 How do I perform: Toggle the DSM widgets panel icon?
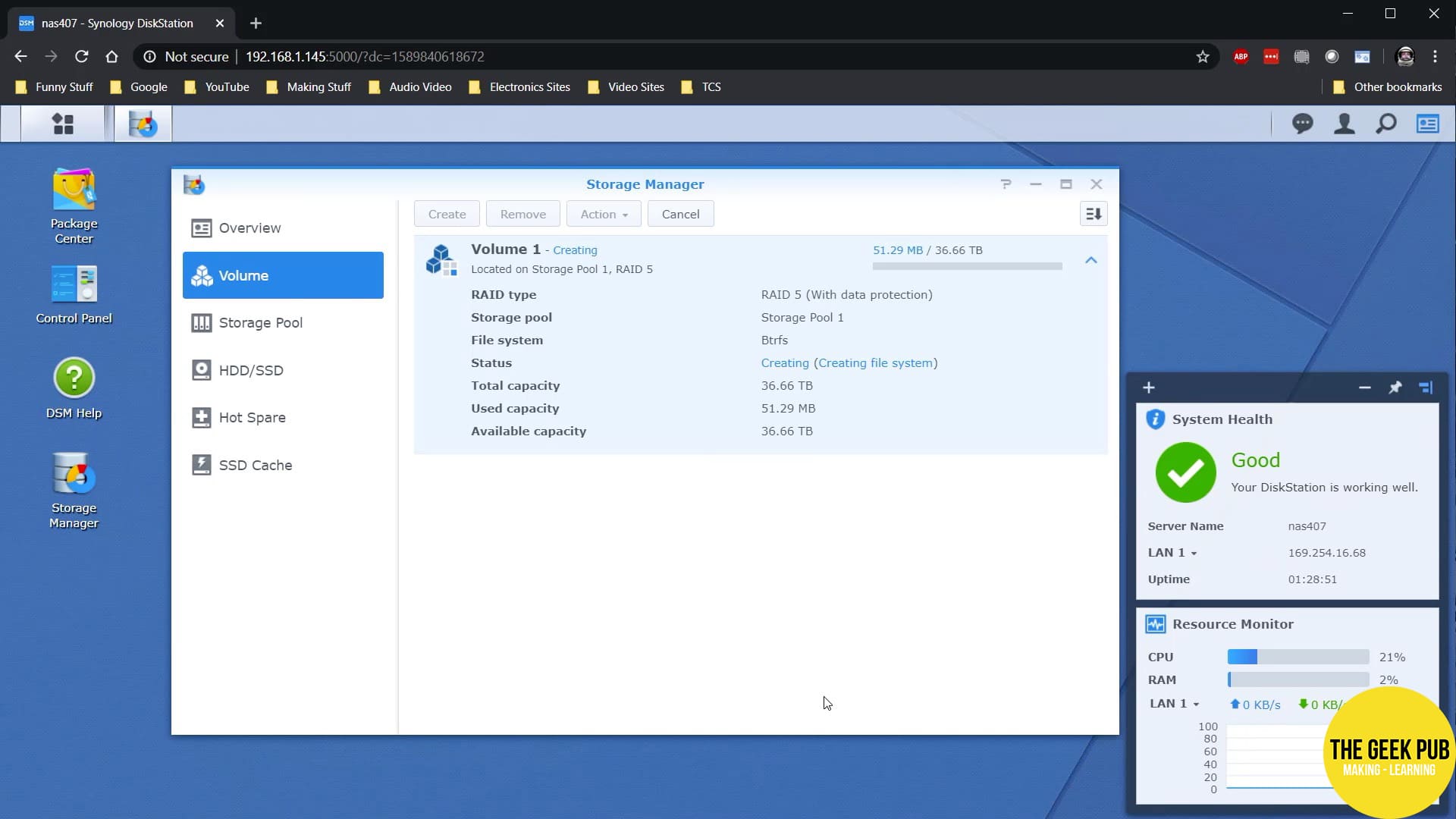pyautogui.click(x=1427, y=124)
